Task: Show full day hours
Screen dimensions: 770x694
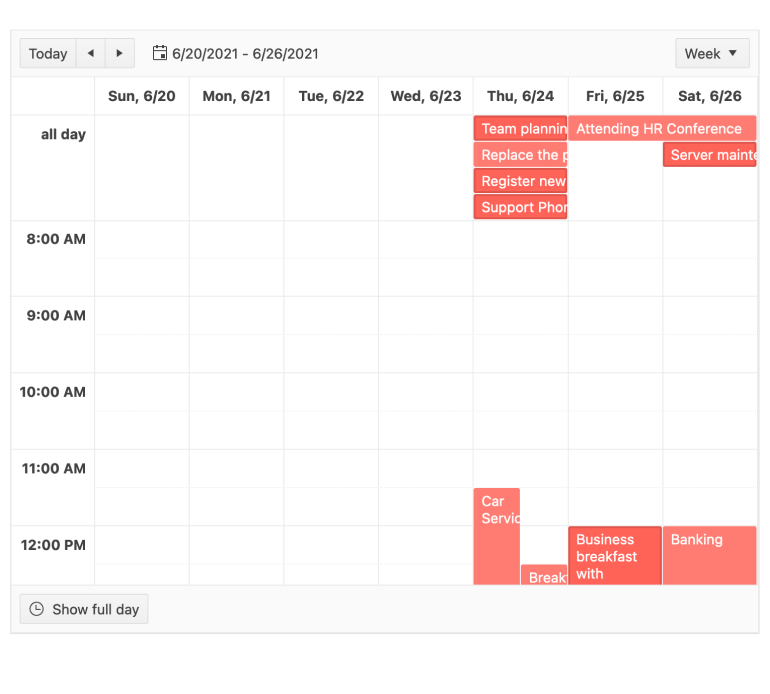Action: point(84,609)
